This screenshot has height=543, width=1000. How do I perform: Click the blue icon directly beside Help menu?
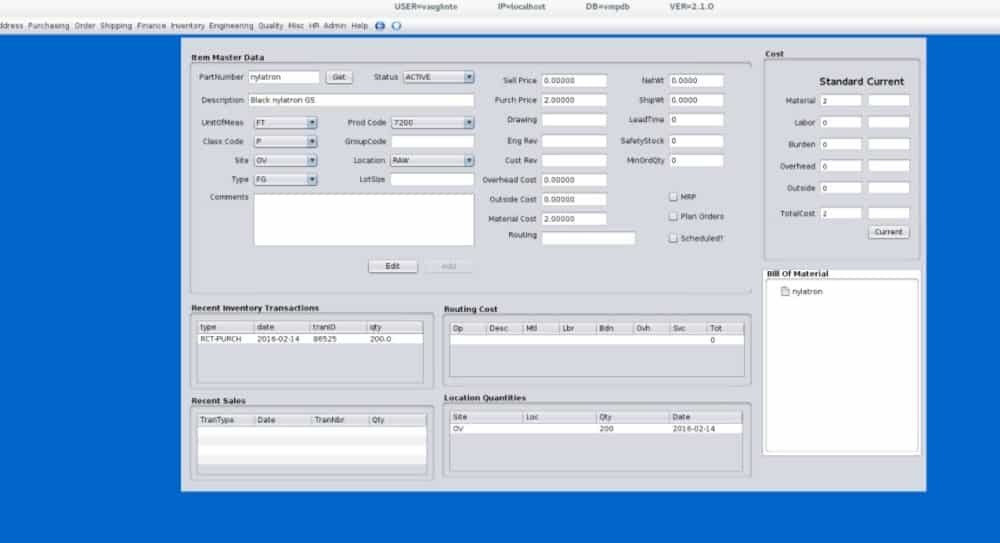(x=380, y=26)
